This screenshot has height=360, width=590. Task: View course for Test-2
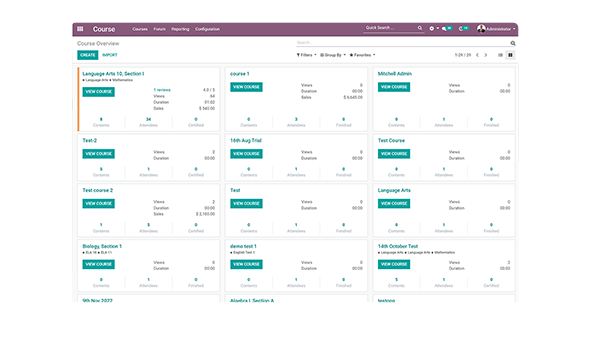pos(99,153)
